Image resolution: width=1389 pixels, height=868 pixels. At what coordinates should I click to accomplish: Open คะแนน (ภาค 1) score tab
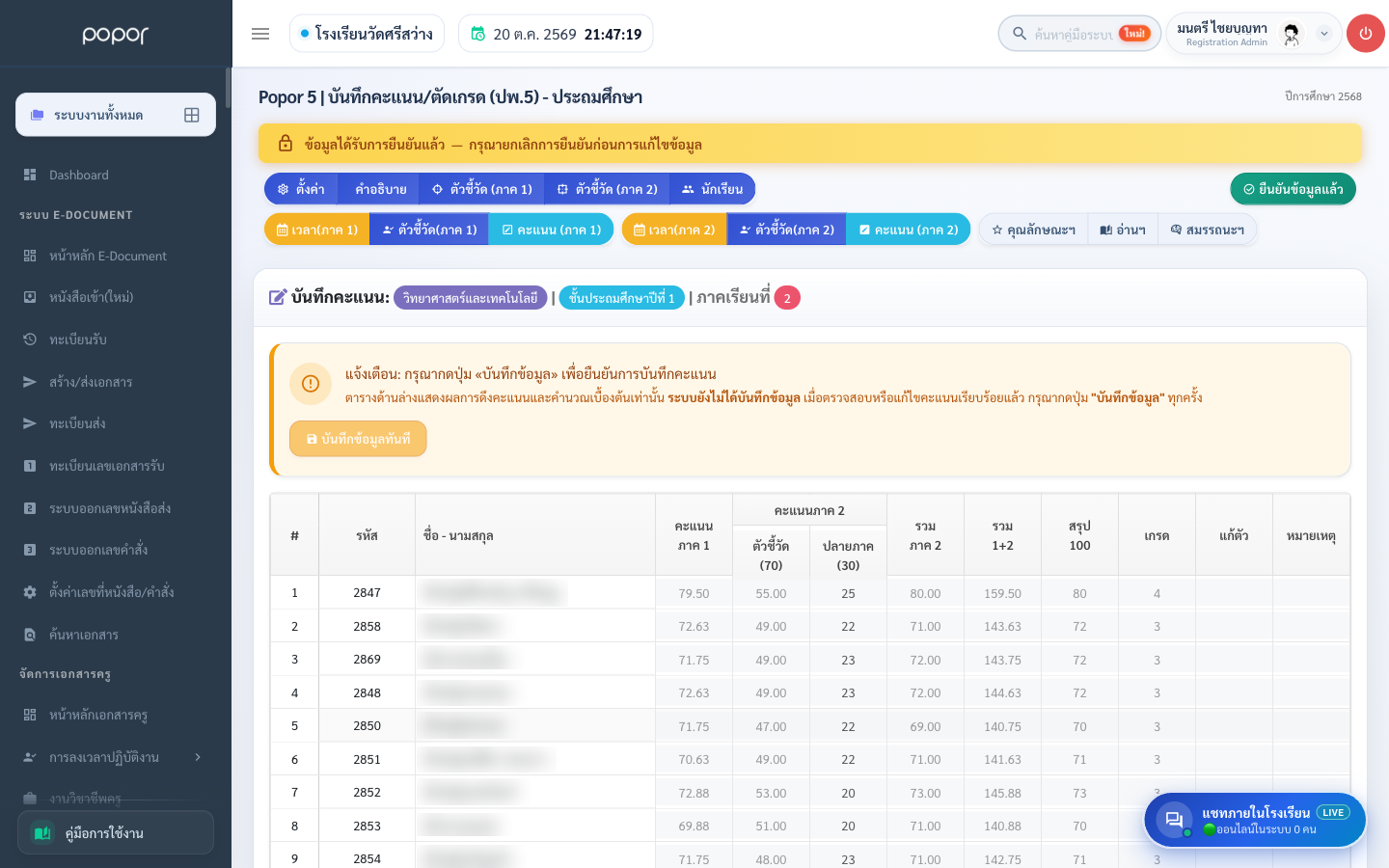click(x=551, y=230)
